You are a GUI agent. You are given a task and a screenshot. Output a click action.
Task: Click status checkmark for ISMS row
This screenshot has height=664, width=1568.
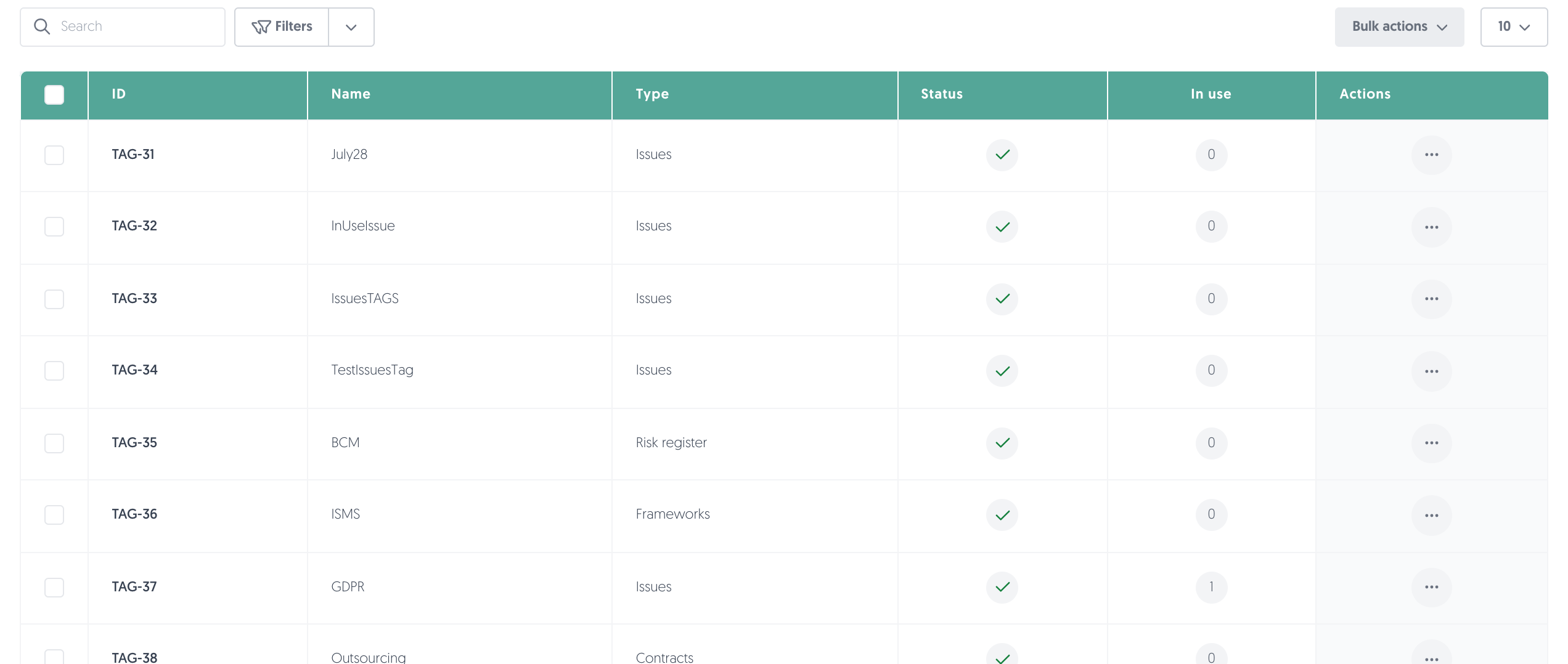[x=1002, y=514]
